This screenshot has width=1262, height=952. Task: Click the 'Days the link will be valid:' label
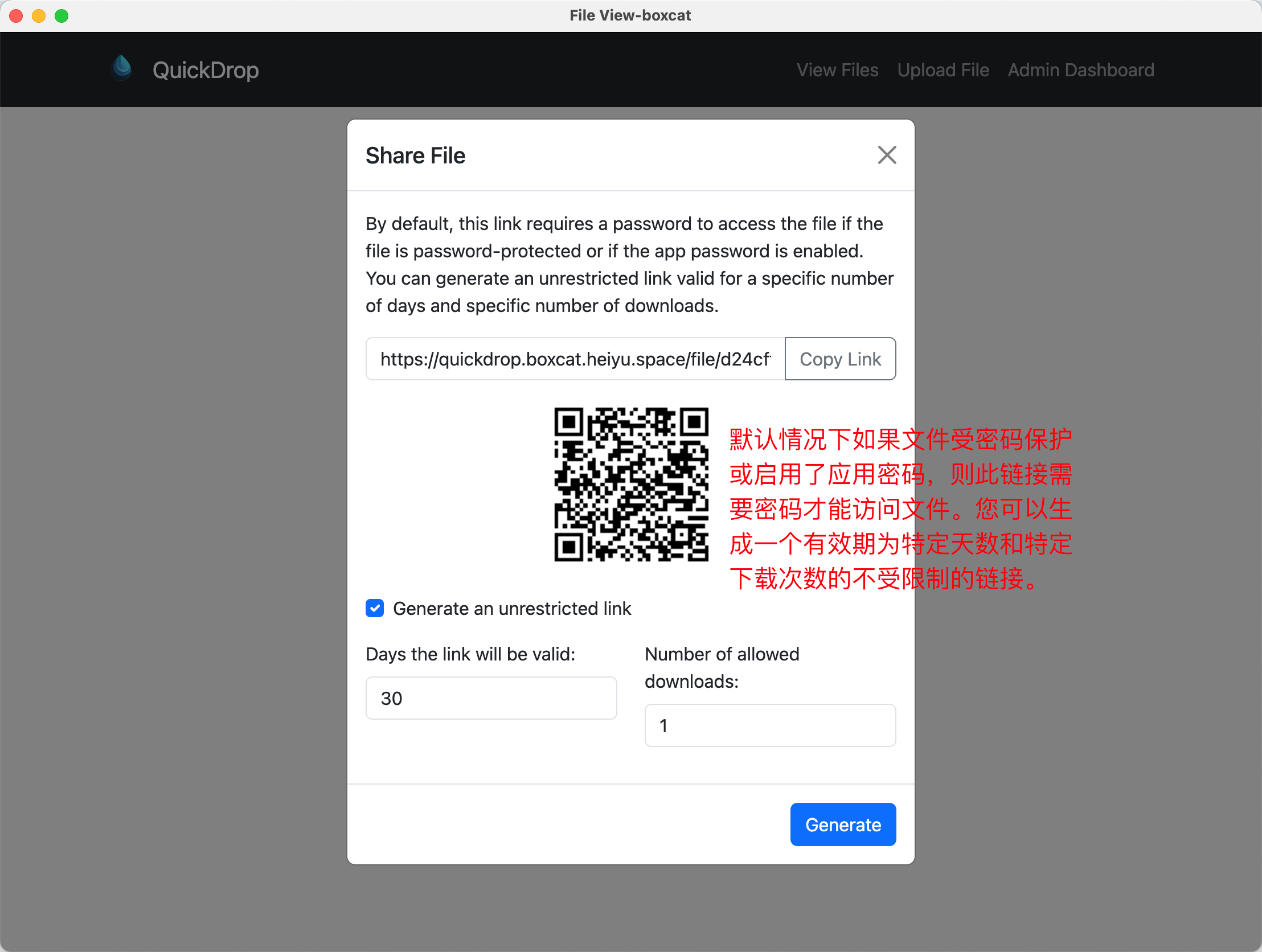[470, 654]
